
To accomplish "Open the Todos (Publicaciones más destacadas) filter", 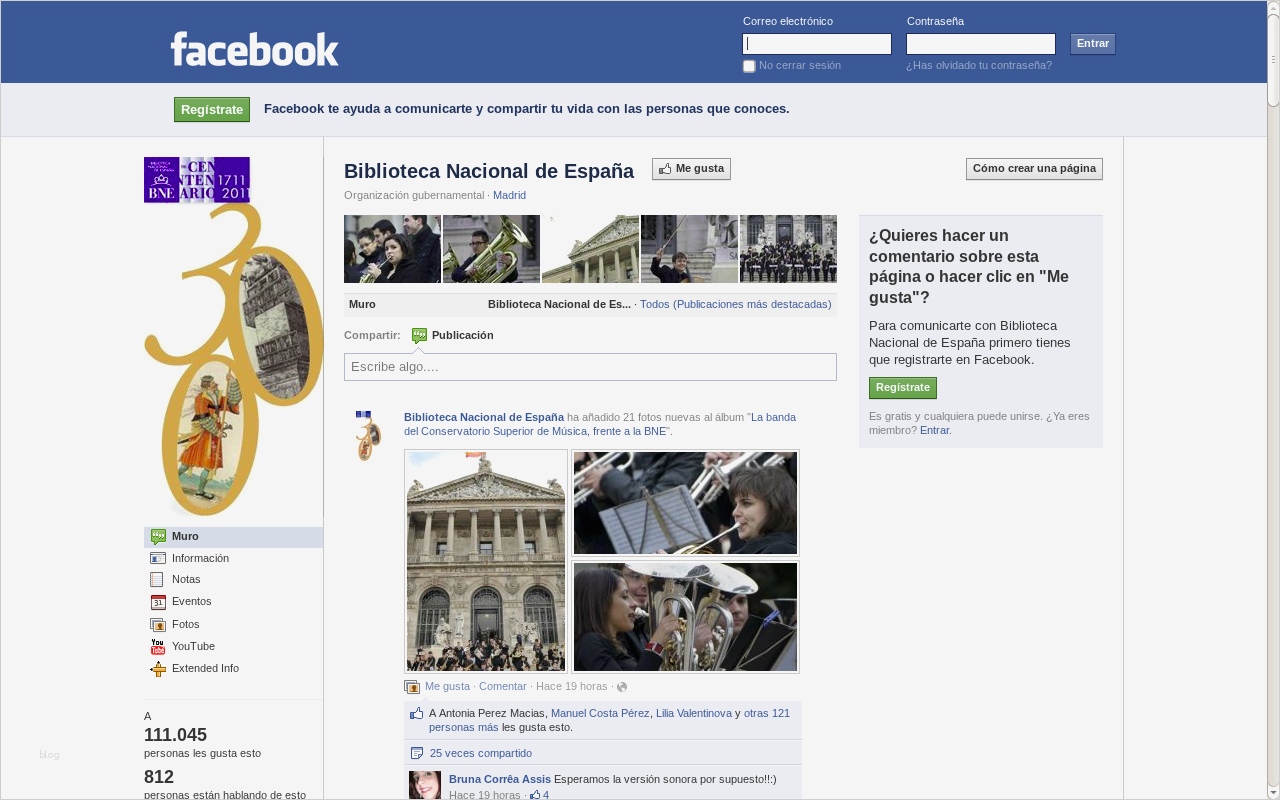I will [x=735, y=304].
